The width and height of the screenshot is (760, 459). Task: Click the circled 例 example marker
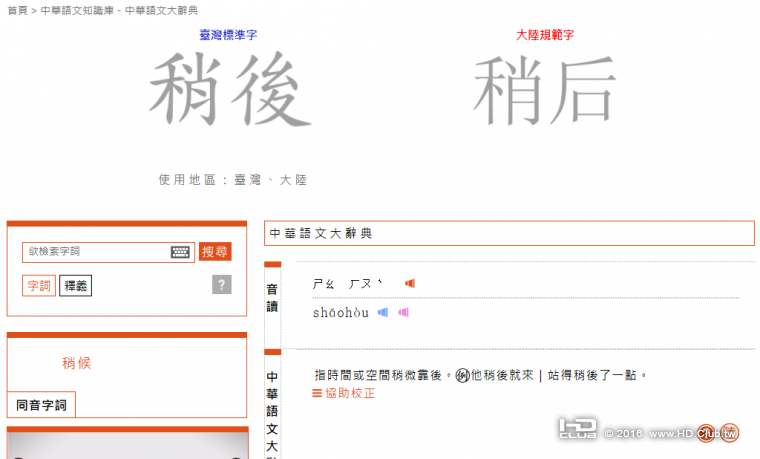(x=463, y=376)
